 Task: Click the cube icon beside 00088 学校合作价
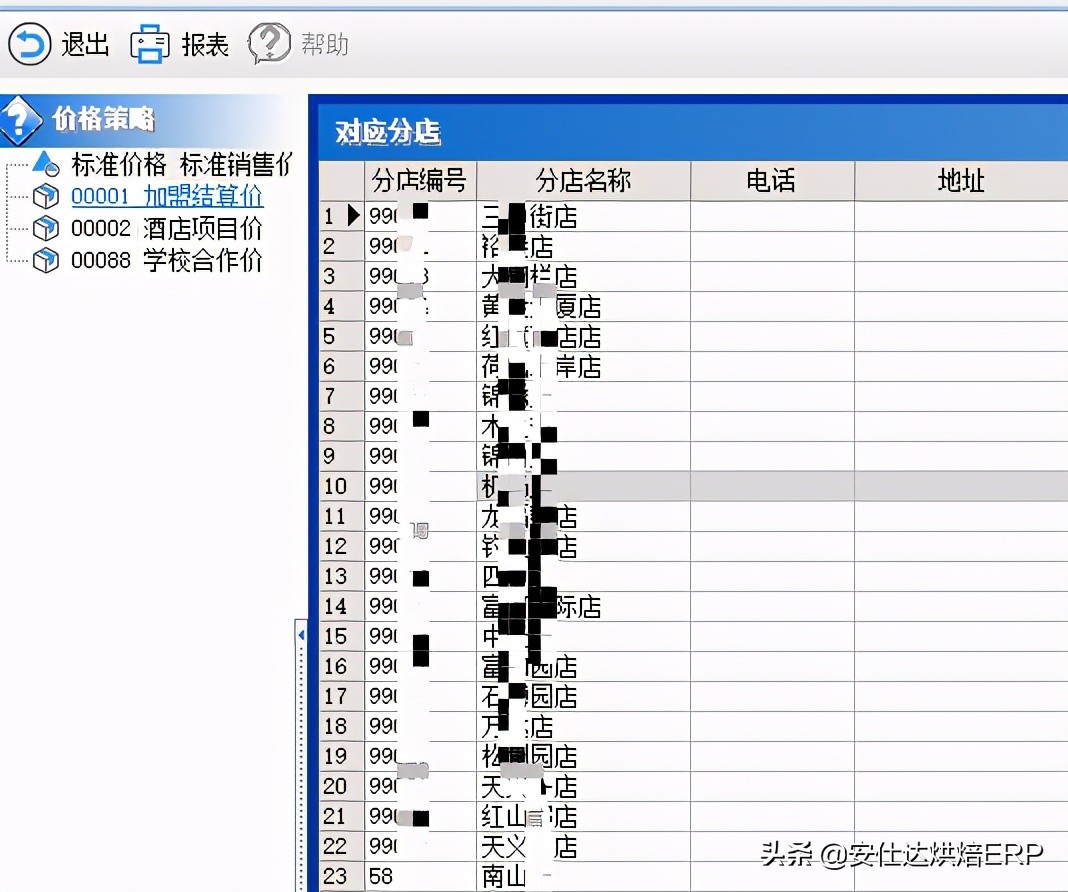45,261
